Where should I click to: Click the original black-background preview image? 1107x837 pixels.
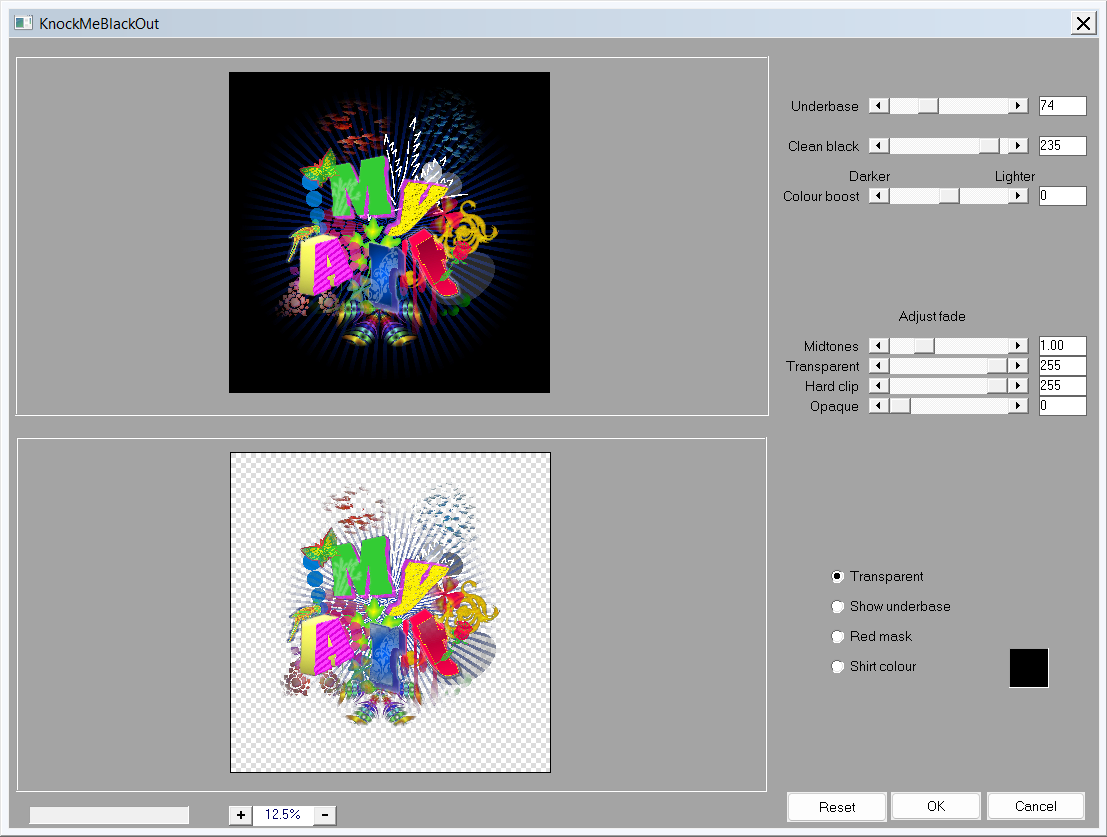(389, 232)
